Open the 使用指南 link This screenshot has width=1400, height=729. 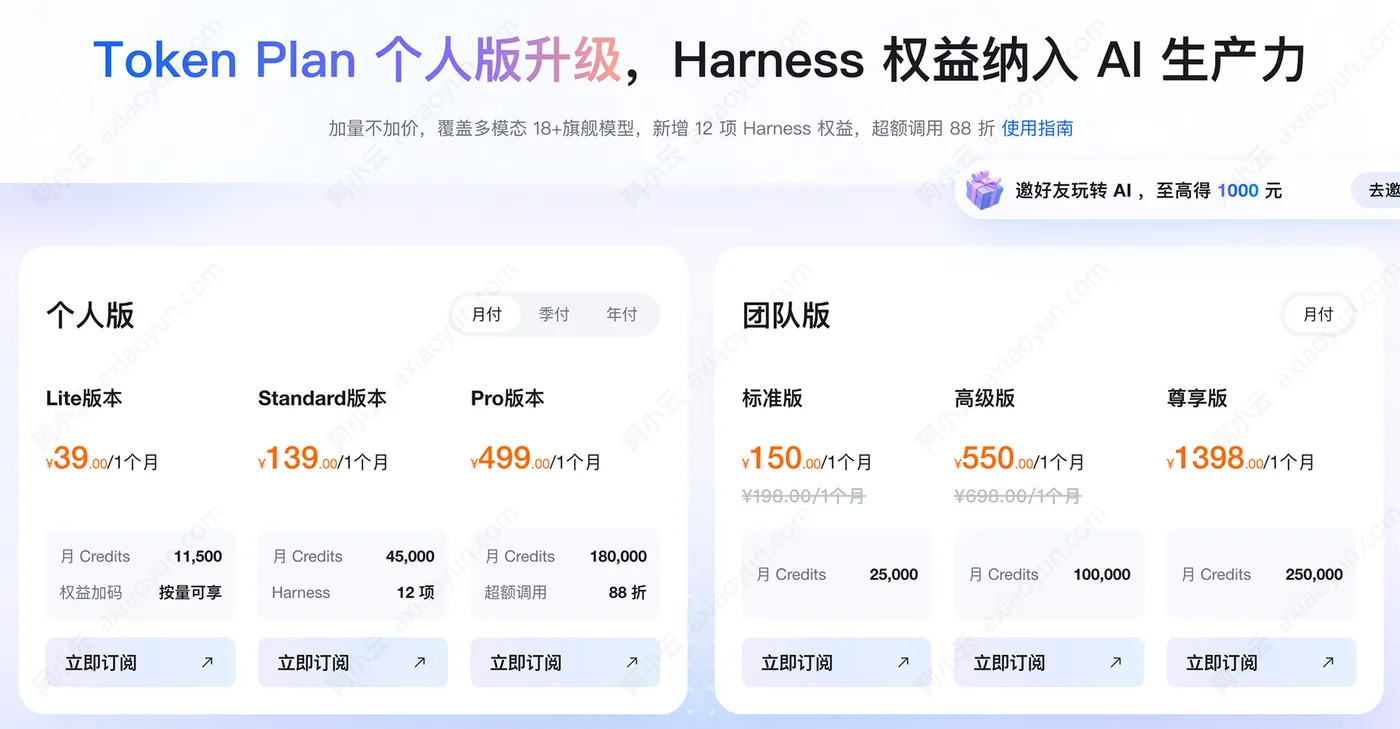pyautogui.click(x=1037, y=128)
